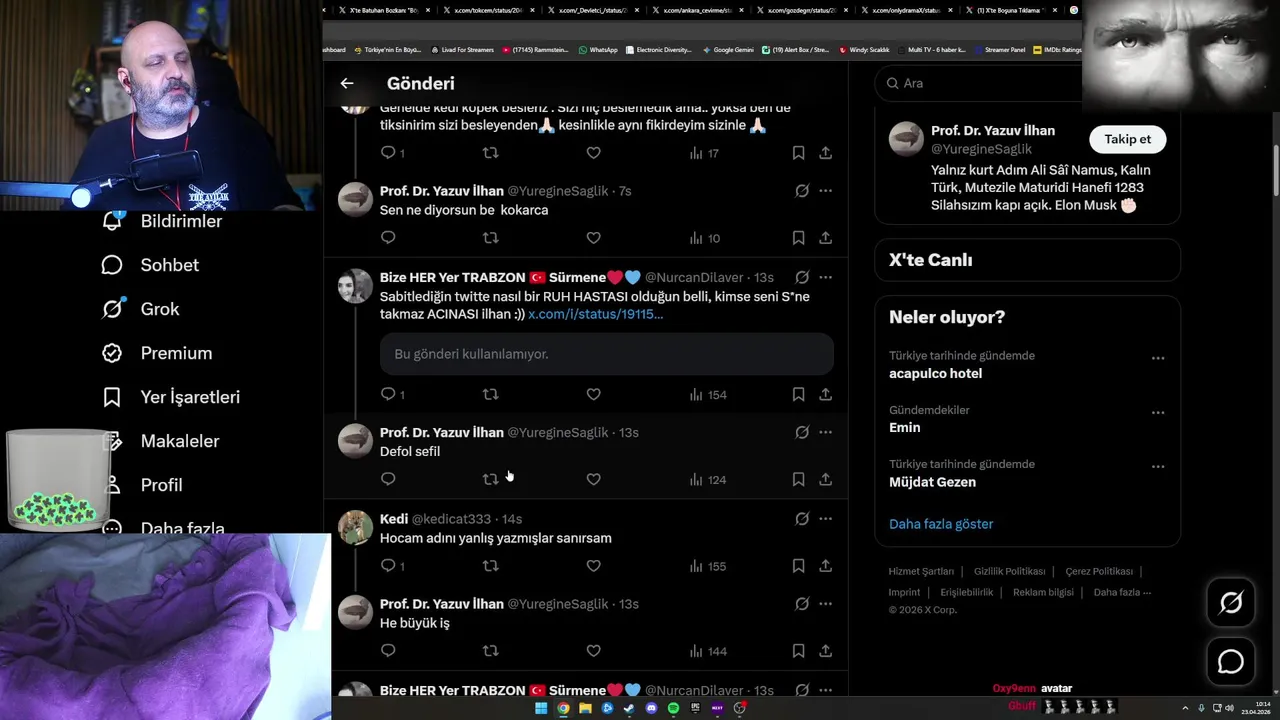
Task: Bookmark Kedi's 'Hocam adını yanlış' post
Action: [x=798, y=566]
